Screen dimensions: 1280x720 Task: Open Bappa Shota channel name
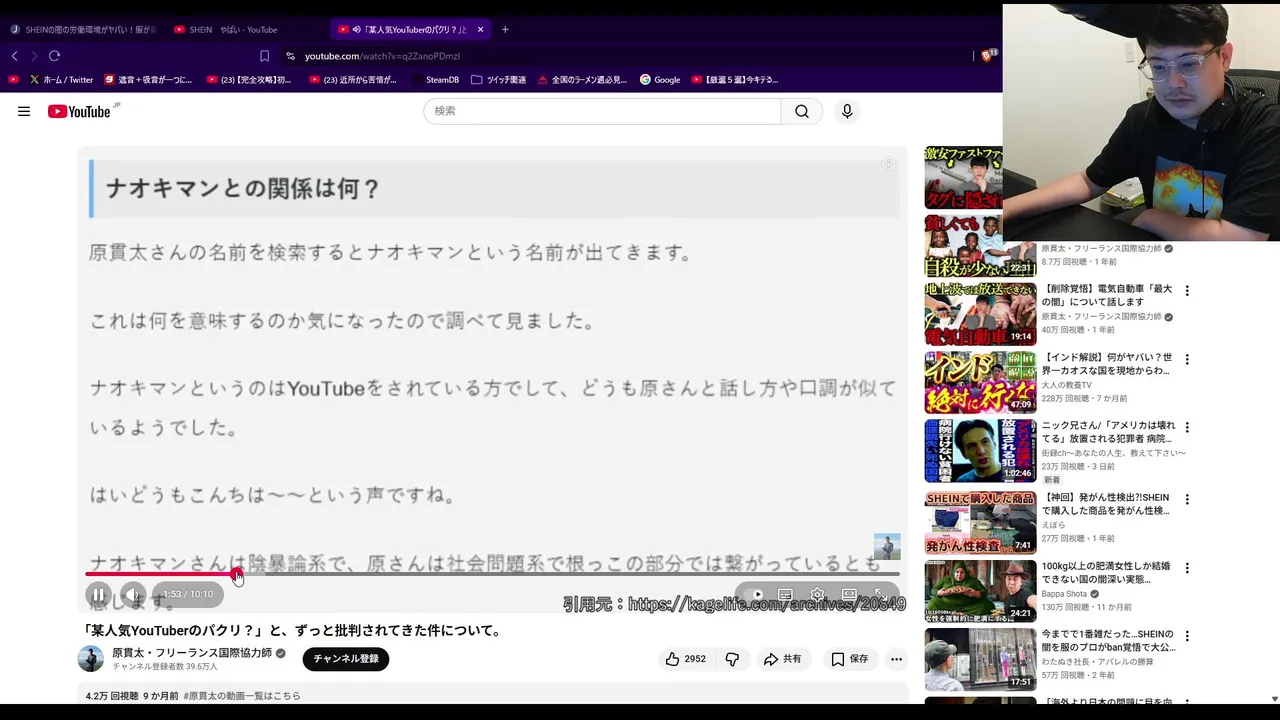point(1064,594)
